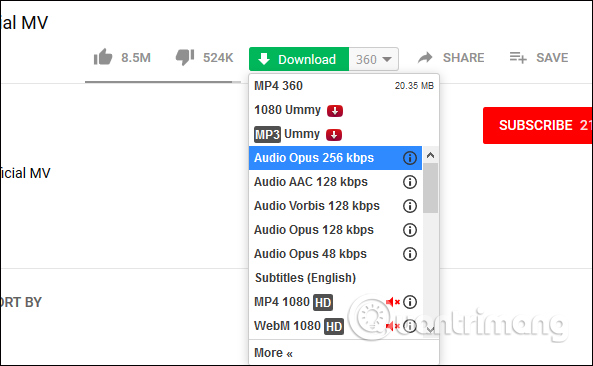Select Audio Opus 48 kbps option
This screenshot has width=593, height=366.
coord(335,254)
